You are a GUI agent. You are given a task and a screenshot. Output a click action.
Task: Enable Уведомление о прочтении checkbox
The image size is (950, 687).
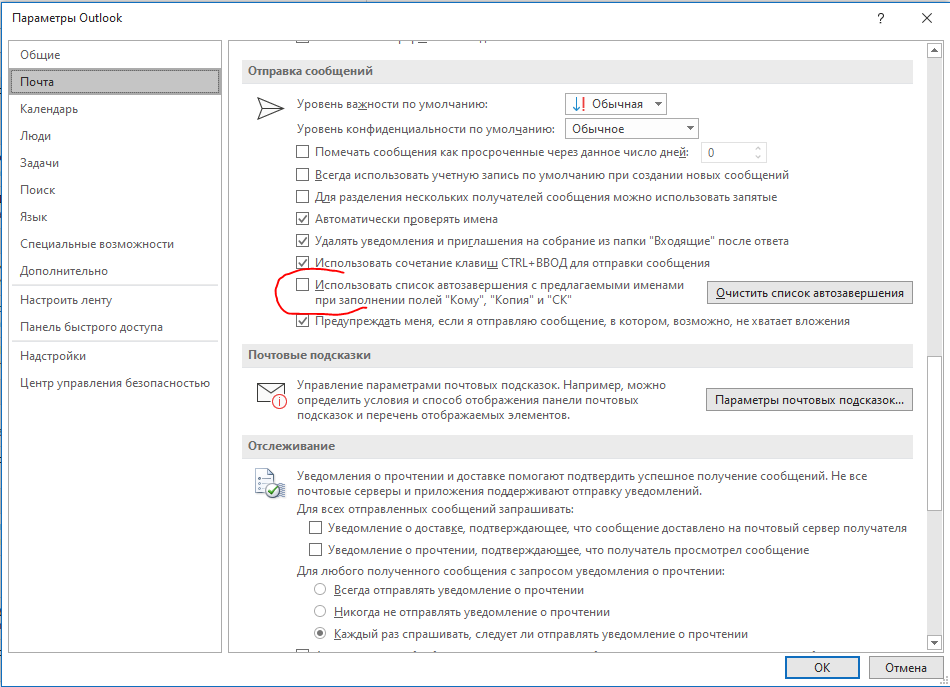315,549
